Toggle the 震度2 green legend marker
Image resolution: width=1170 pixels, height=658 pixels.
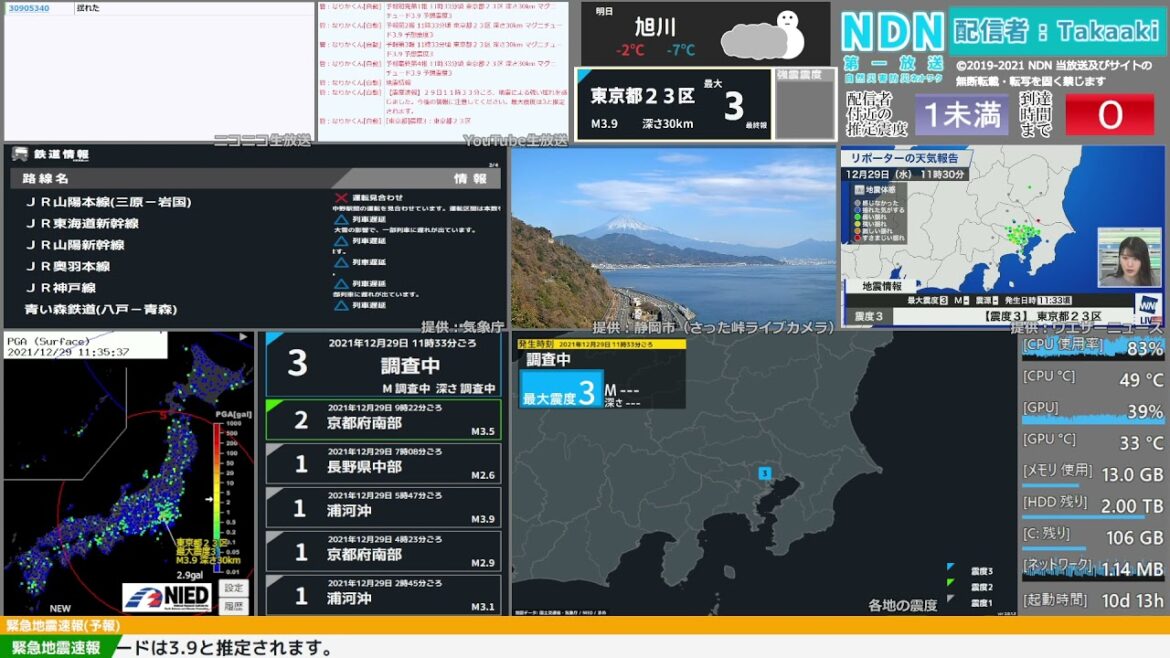point(950,583)
